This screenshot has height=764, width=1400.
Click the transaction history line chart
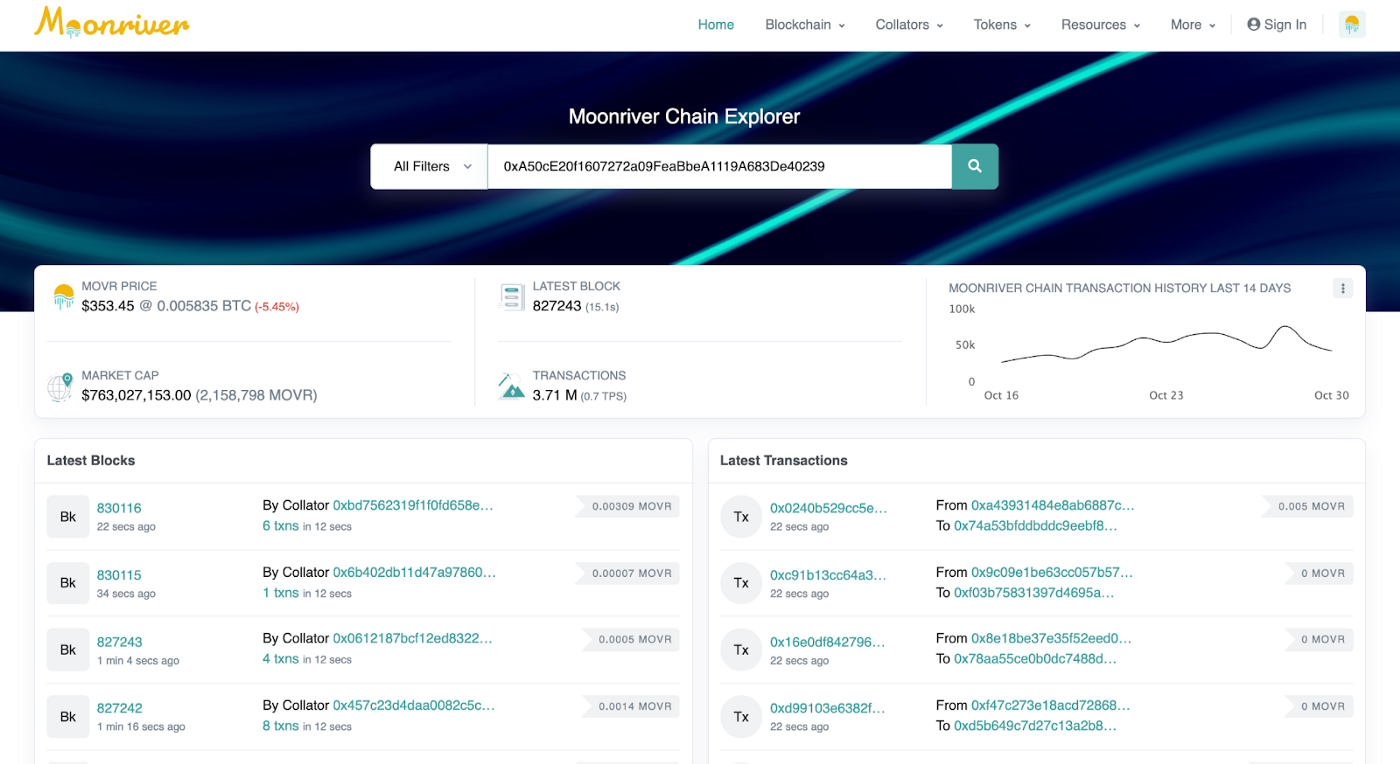click(x=1166, y=346)
